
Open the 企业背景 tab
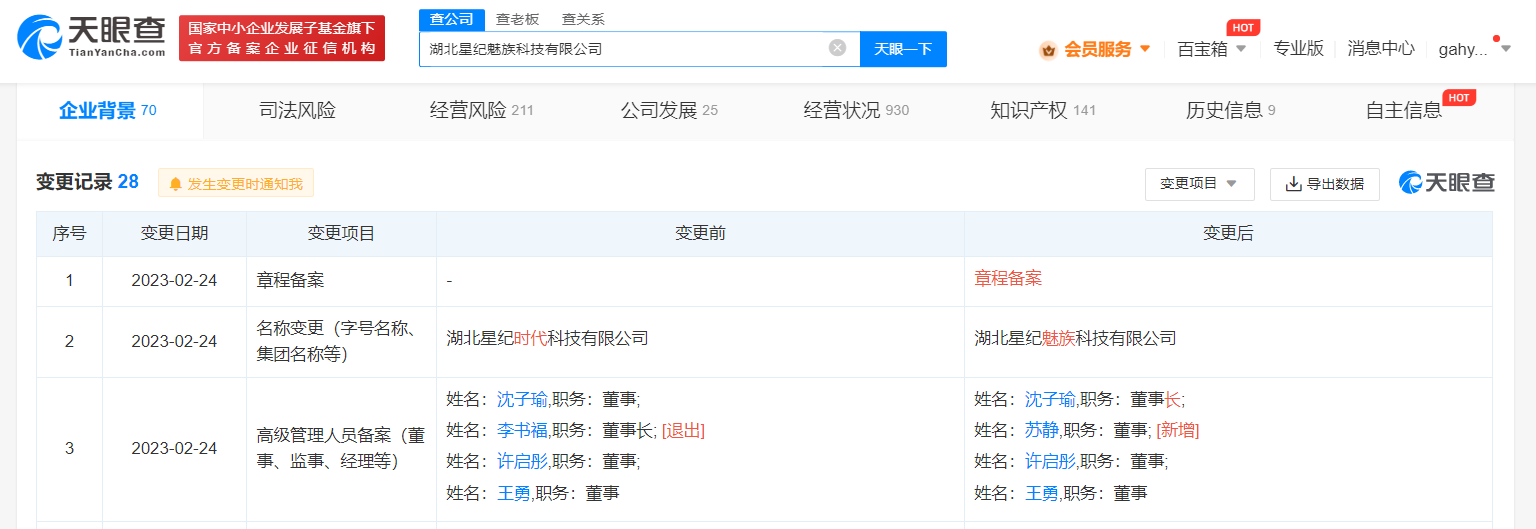point(108,111)
